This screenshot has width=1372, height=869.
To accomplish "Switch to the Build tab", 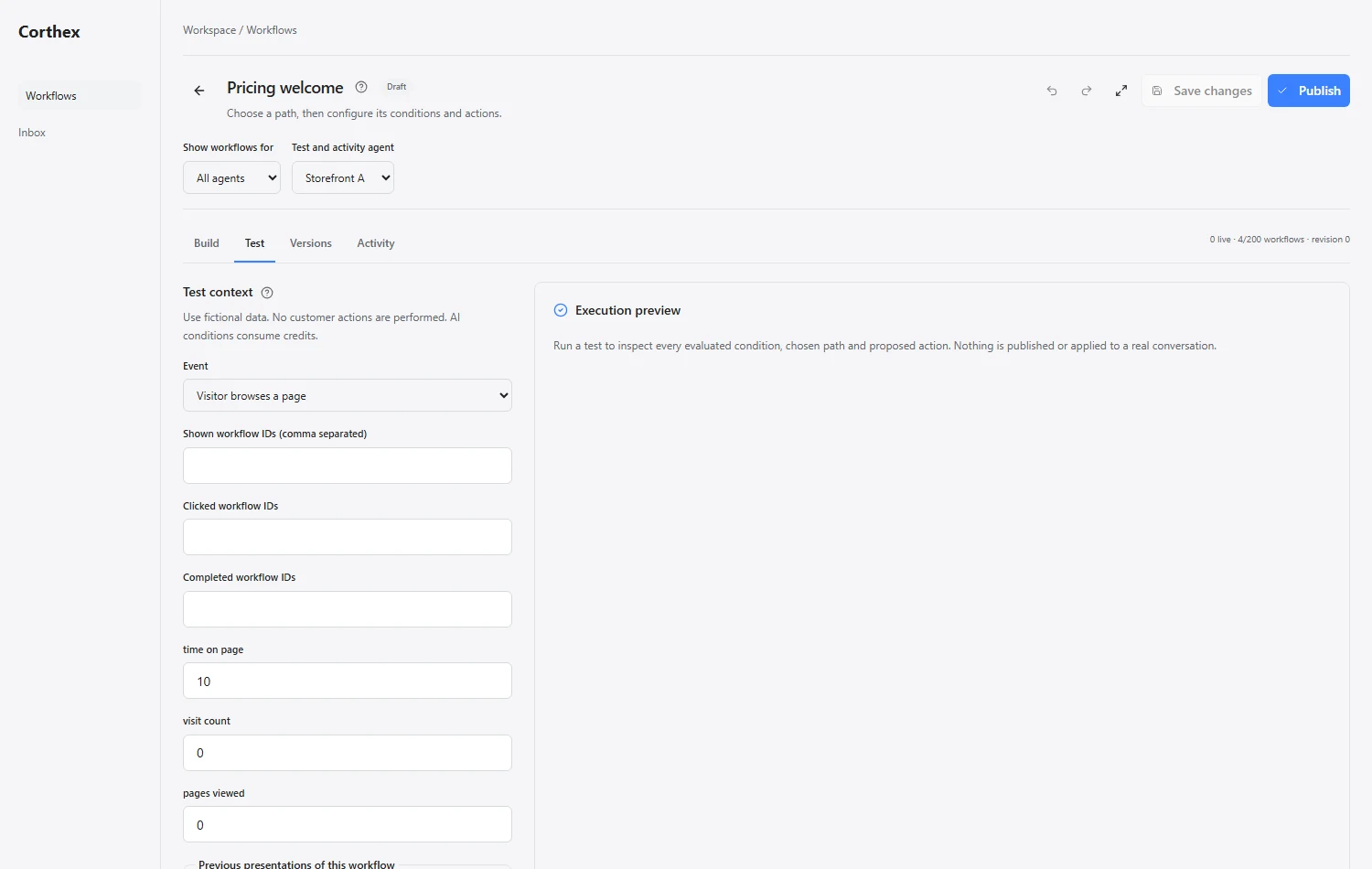I will click(x=207, y=243).
